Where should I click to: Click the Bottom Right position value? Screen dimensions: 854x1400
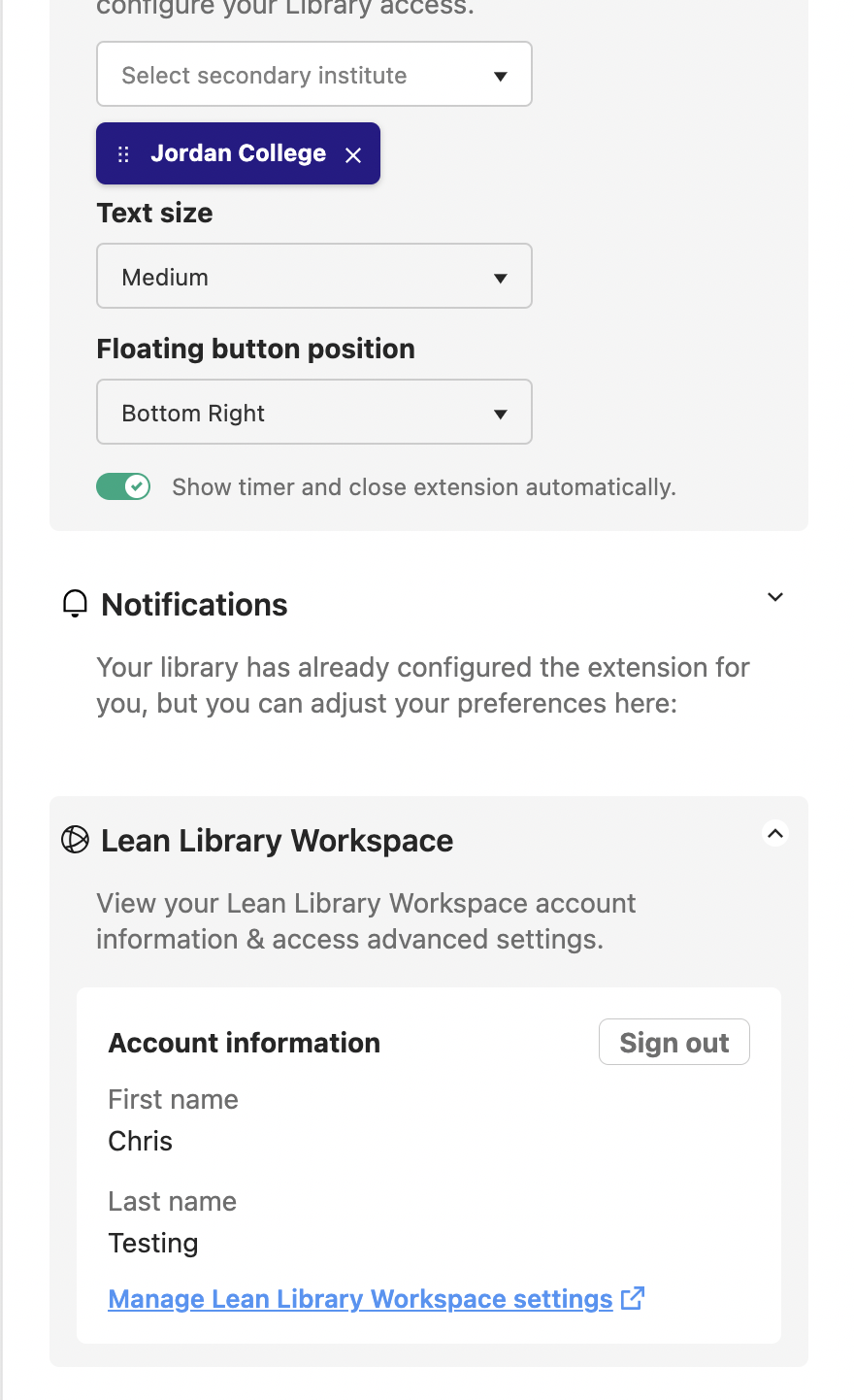click(192, 412)
